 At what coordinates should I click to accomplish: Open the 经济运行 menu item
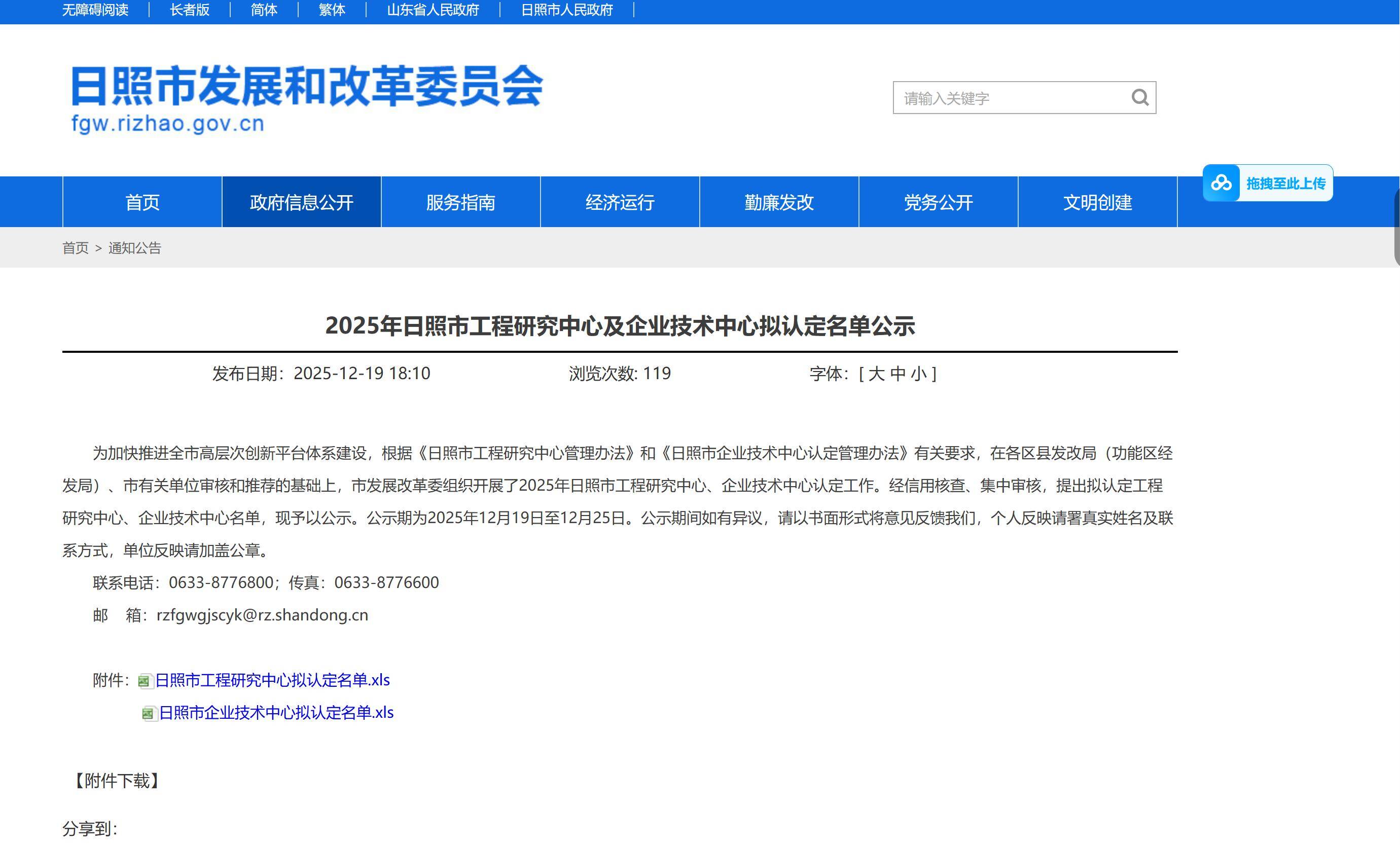point(620,202)
